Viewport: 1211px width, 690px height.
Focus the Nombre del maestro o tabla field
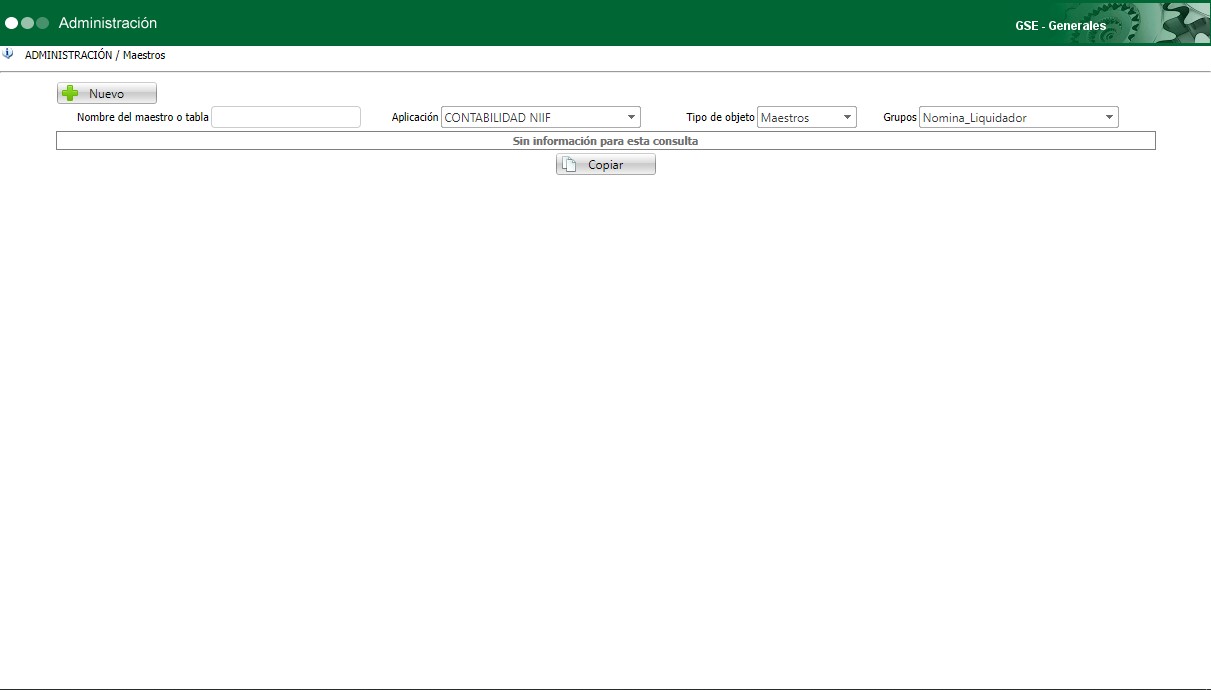(286, 117)
